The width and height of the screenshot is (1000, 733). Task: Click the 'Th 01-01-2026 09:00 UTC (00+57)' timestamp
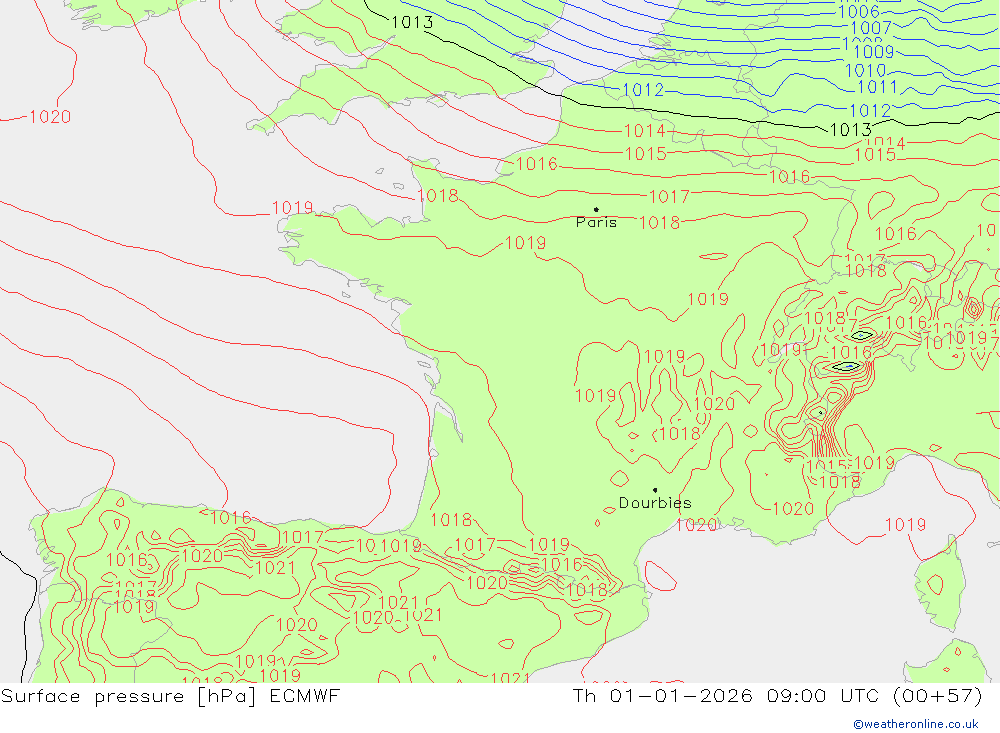[x=777, y=695]
